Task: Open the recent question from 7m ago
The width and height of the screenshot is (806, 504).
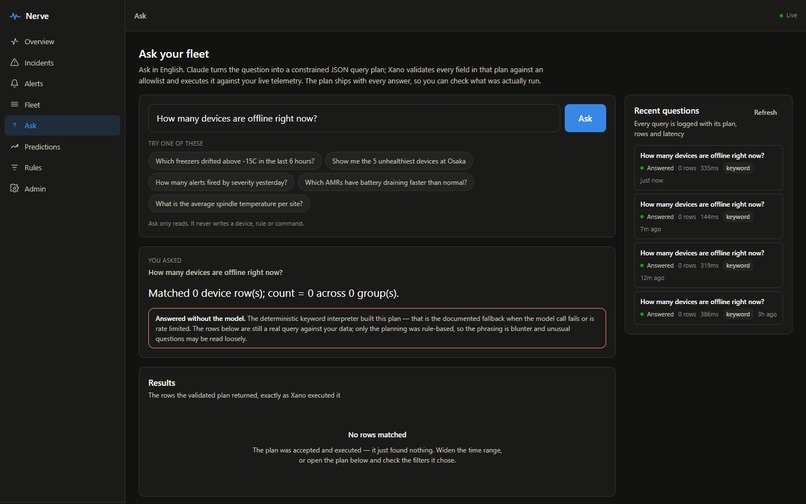Action: 708,216
